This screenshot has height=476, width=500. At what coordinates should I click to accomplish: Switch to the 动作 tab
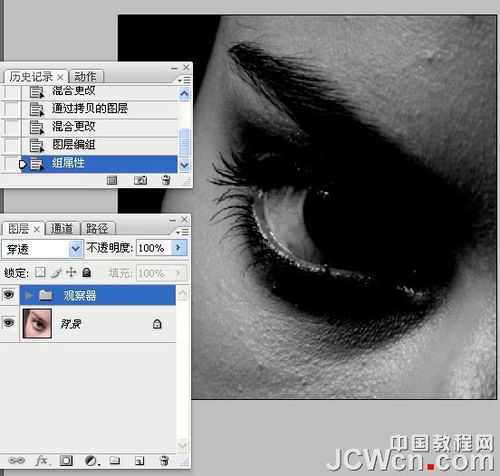(86, 77)
